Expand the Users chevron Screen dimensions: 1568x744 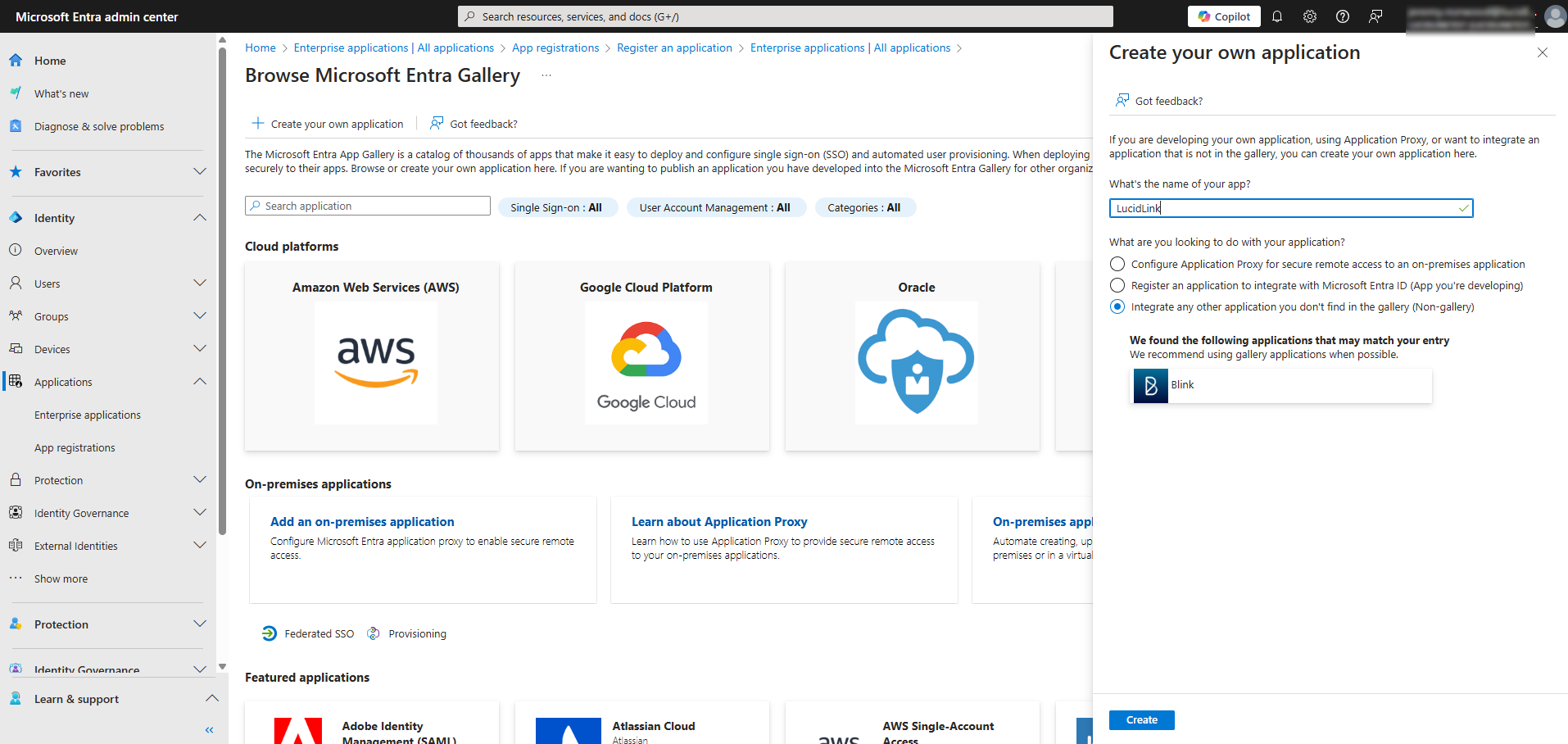tap(200, 283)
